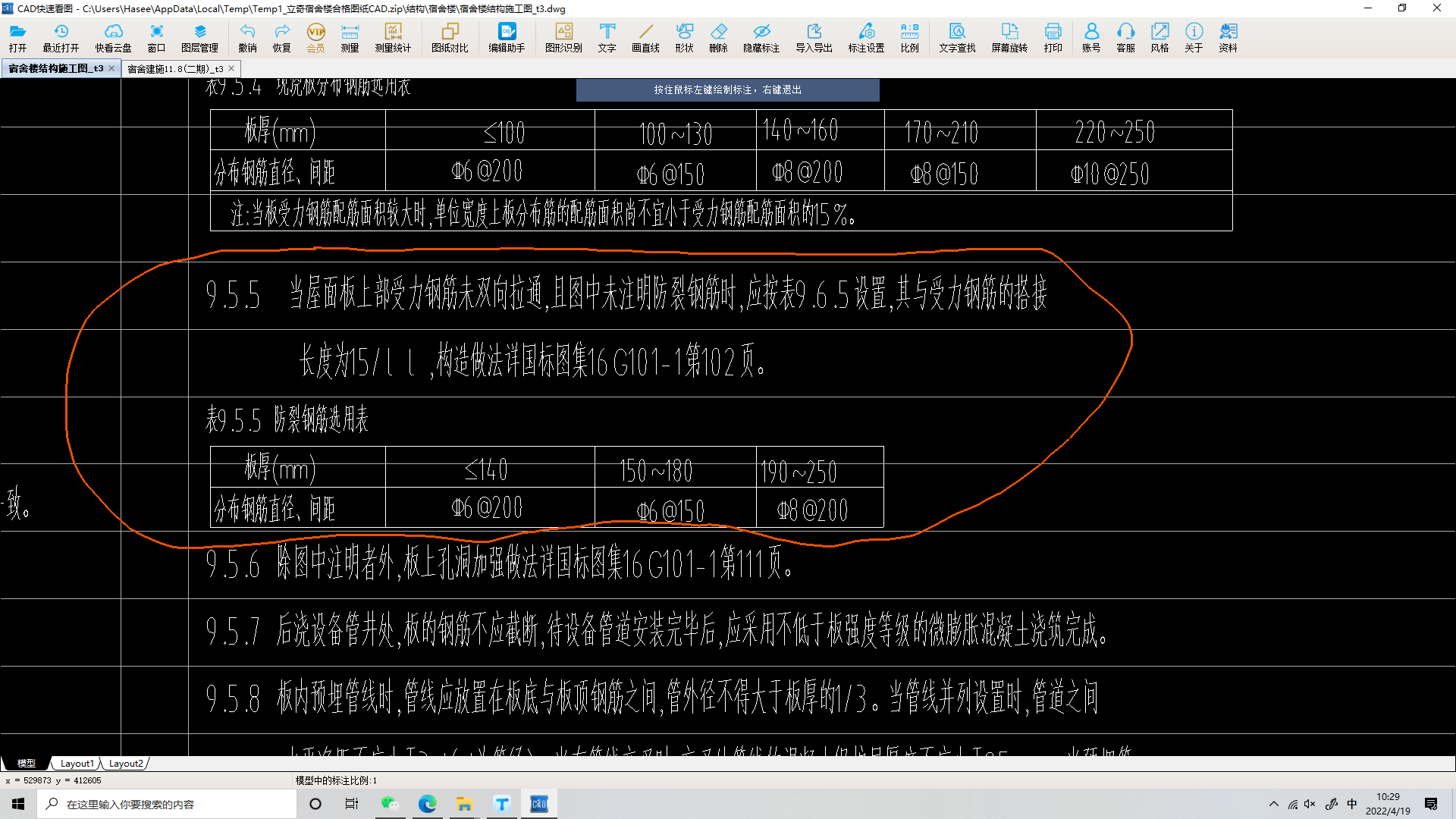Start 图形识别 shape recognition

point(563,37)
